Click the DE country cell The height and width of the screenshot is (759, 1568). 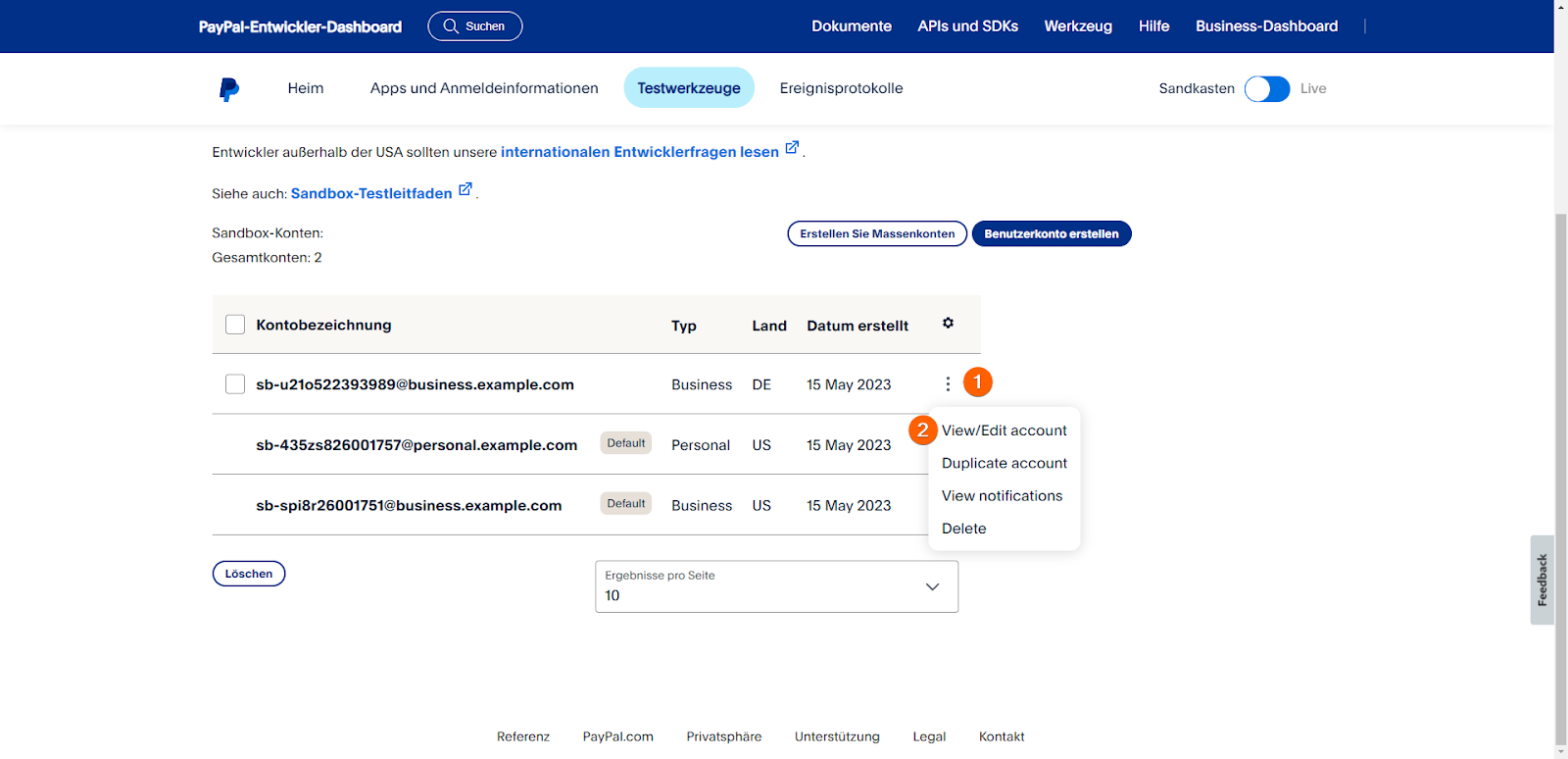point(761,384)
